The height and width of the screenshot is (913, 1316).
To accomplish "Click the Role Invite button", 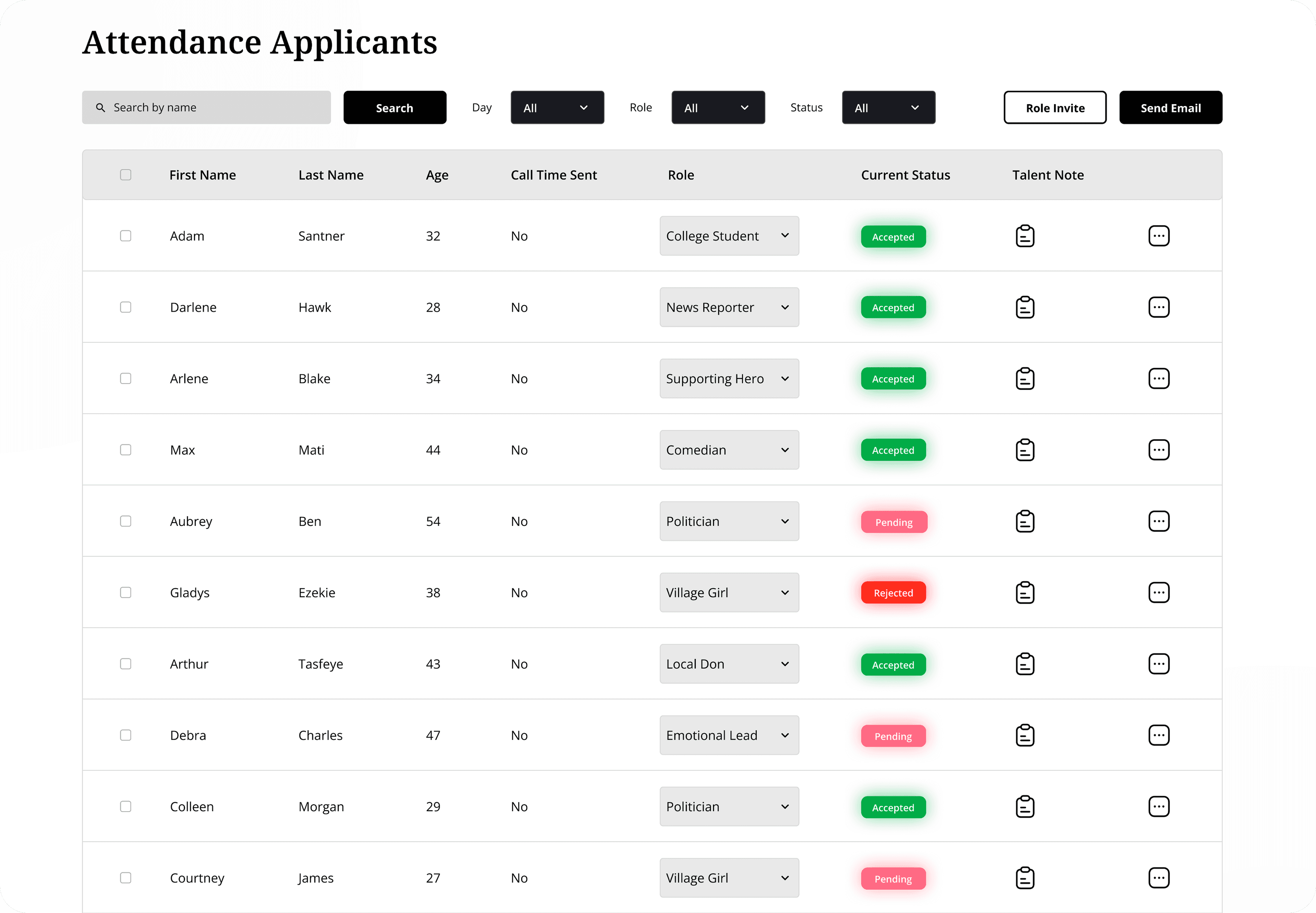I will [x=1055, y=108].
